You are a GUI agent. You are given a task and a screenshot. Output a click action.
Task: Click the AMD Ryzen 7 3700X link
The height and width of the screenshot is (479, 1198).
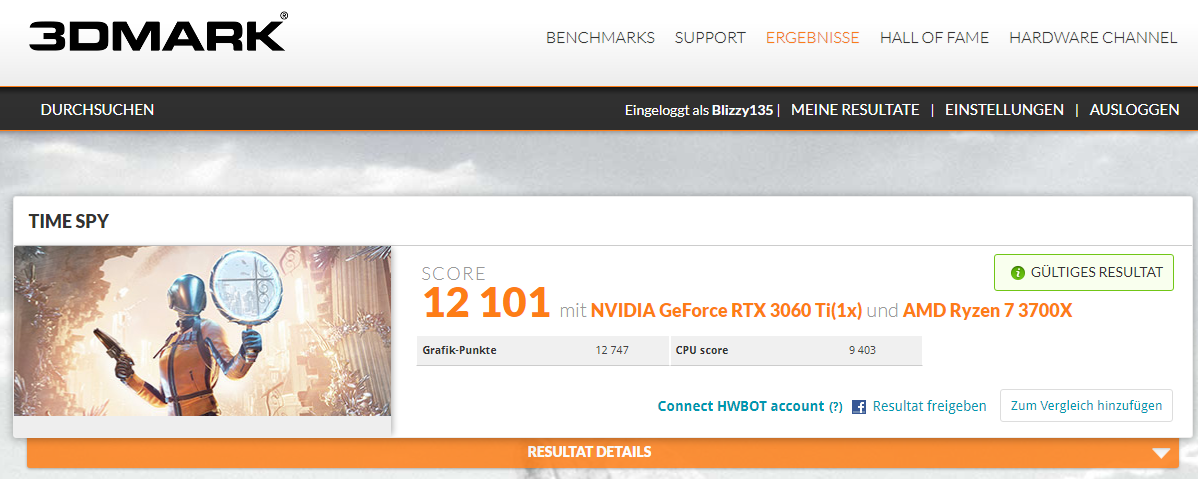coord(988,311)
